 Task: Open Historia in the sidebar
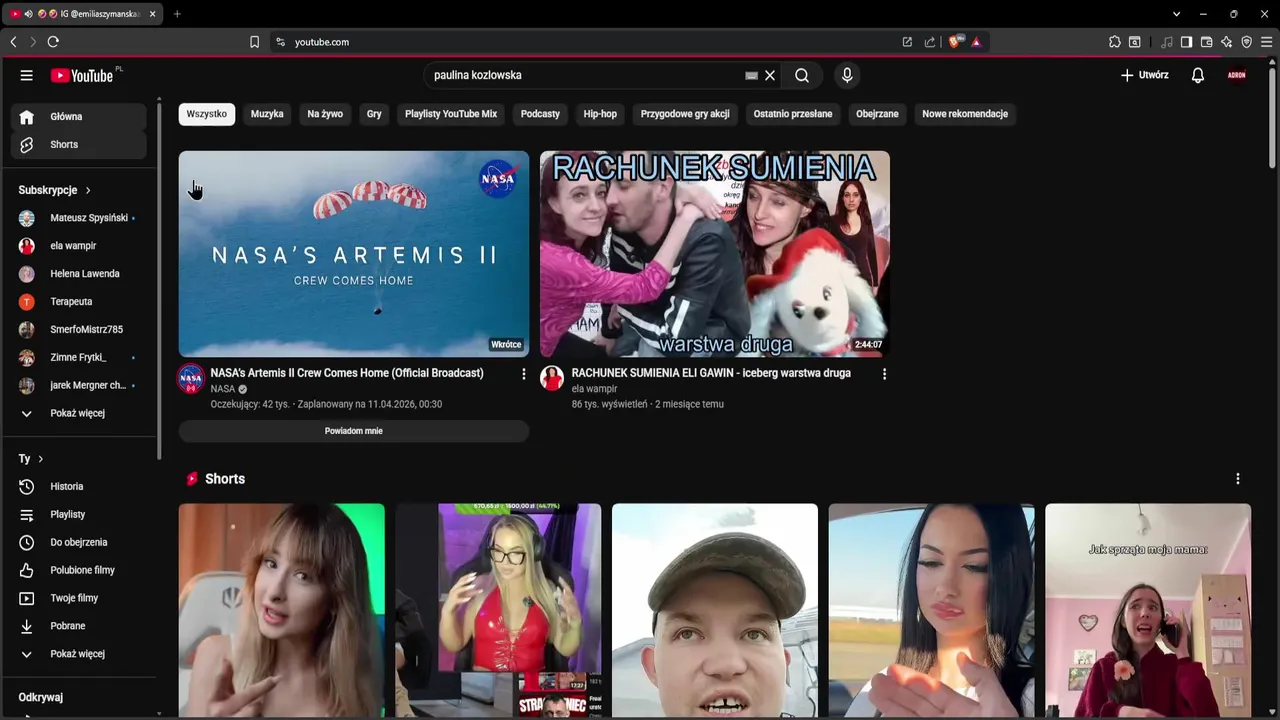coord(79,486)
